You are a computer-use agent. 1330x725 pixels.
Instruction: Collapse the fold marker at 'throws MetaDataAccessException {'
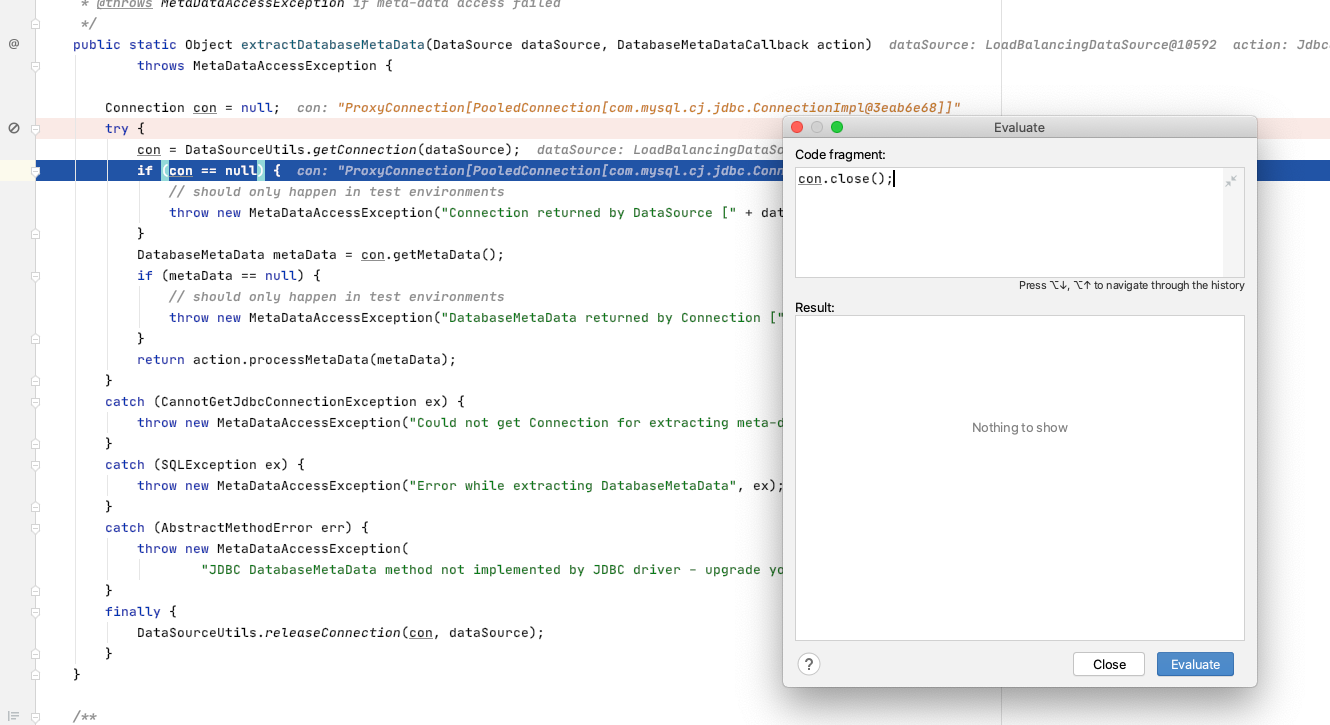click(35, 66)
